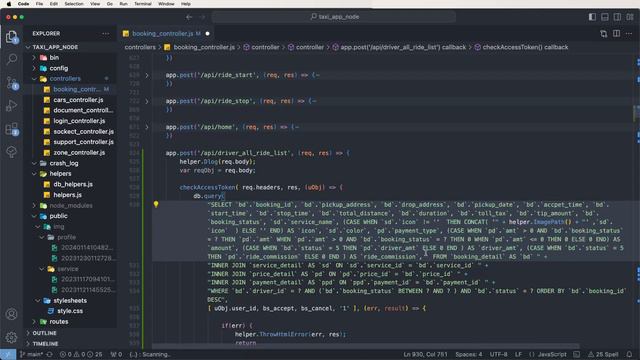
Task: Toggle the bottom panel layout icon
Action: coord(604,17)
